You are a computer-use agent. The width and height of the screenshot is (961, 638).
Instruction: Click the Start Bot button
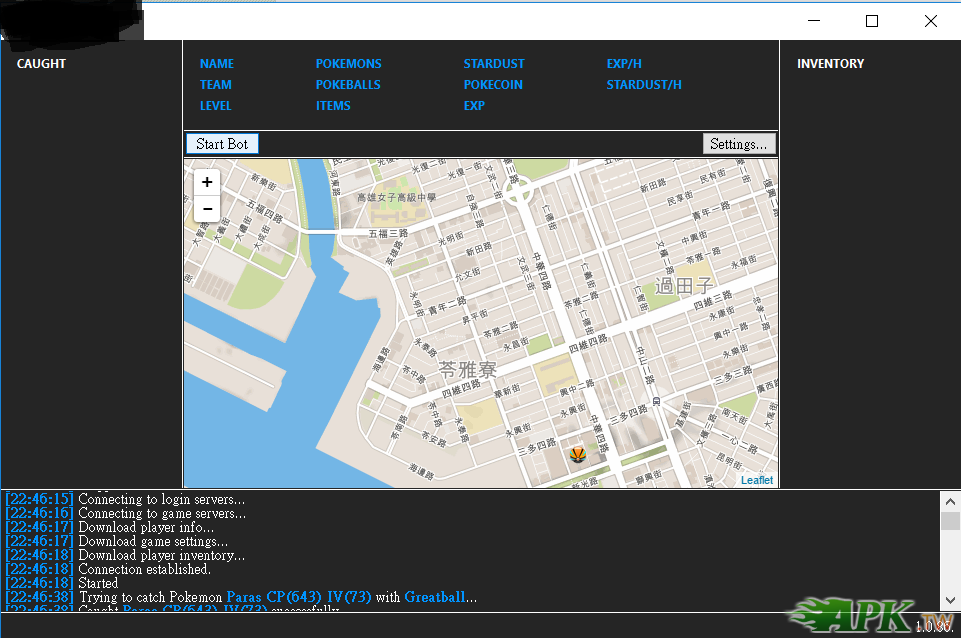[x=222, y=144]
